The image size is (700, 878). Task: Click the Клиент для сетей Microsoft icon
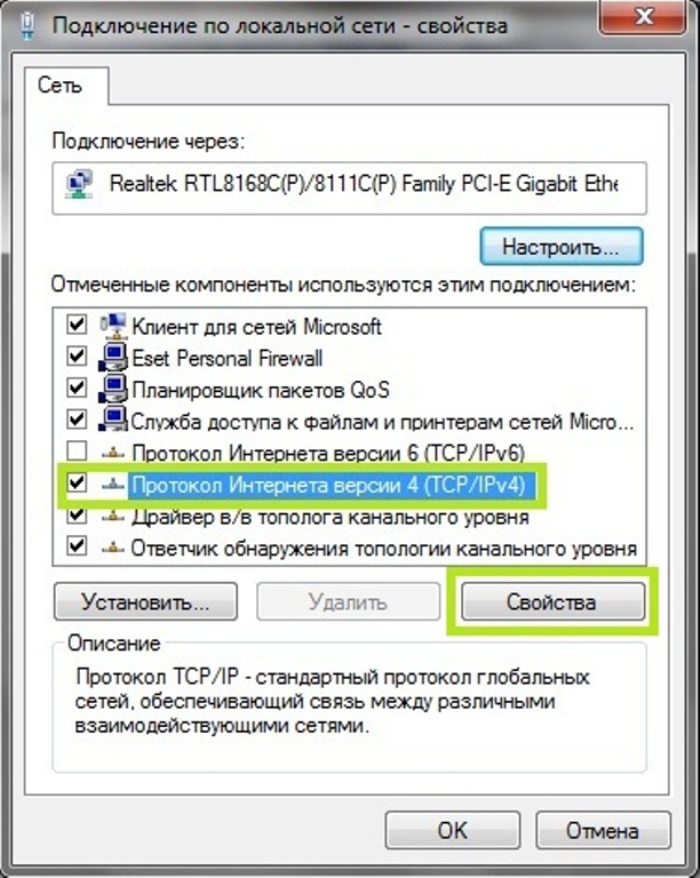coord(114,326)
